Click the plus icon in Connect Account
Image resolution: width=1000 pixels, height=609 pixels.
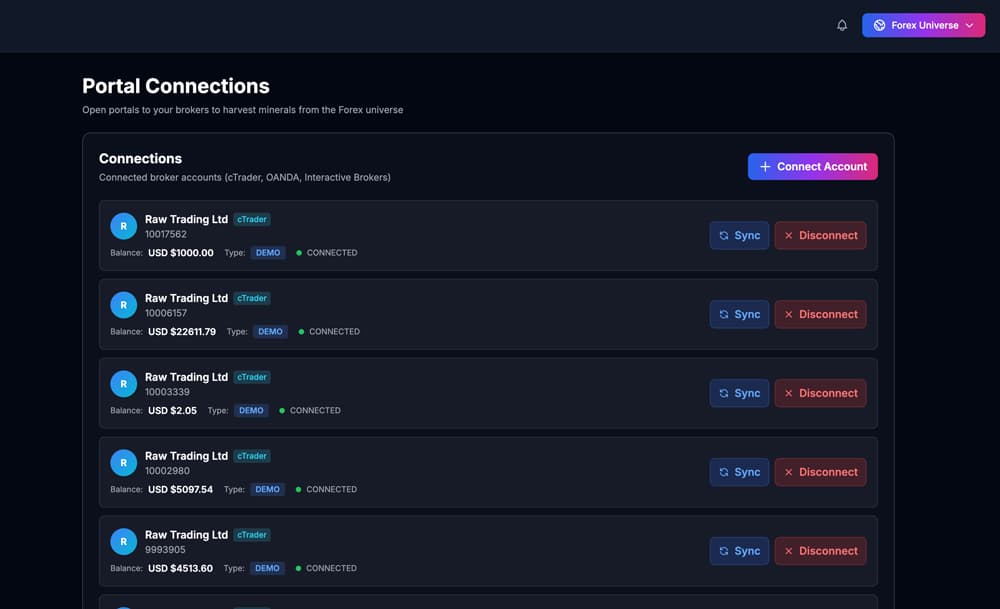(x=765, y=166)
